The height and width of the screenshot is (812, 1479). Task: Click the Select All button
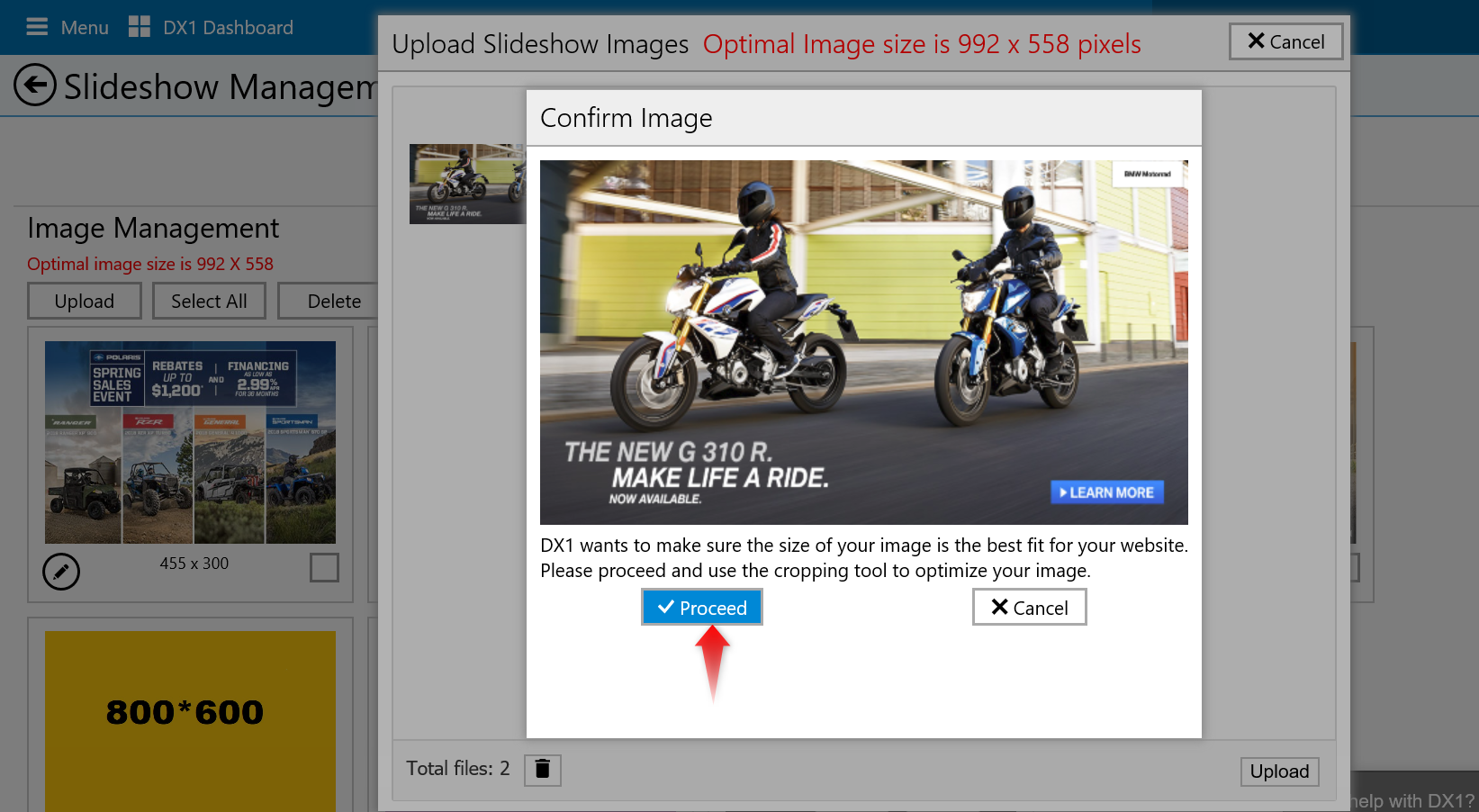pyautogui.click(x=209, y=301)
